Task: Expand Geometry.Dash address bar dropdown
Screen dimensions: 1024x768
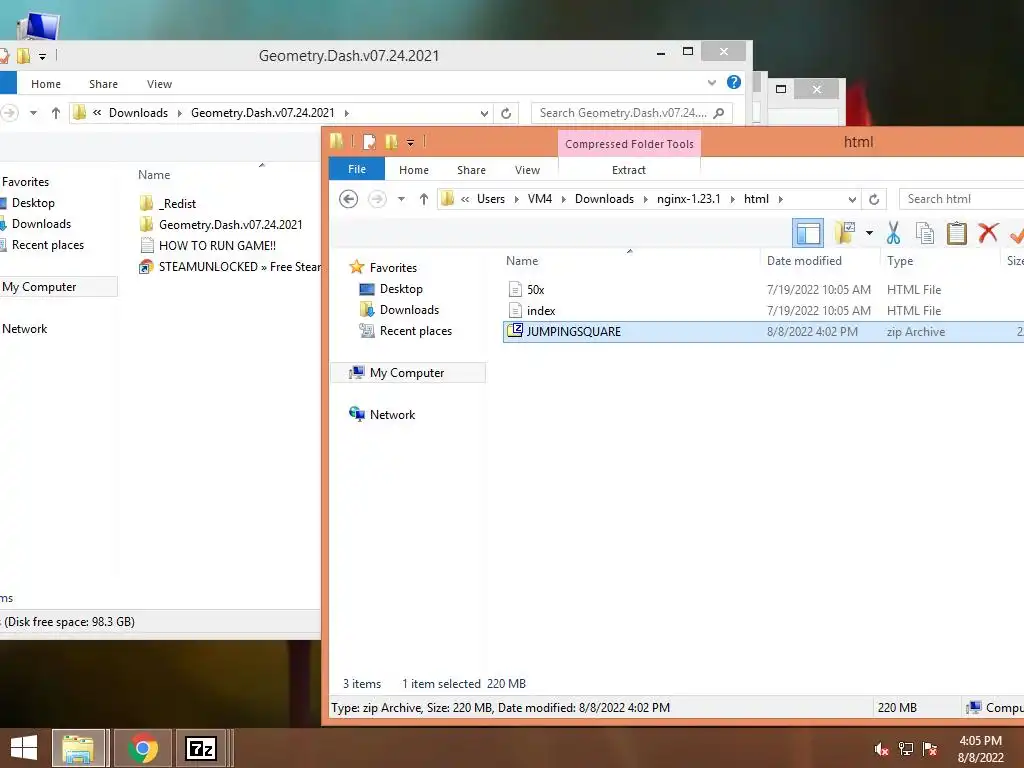Action: [484, 113]
